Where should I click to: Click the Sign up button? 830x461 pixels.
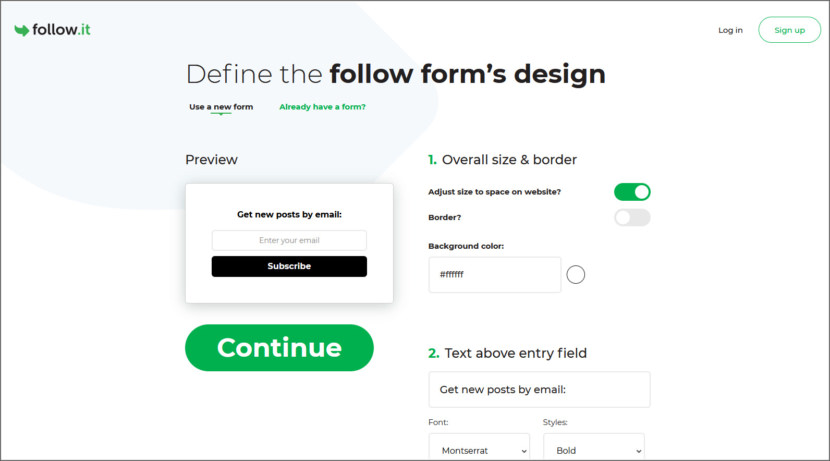coord(789,30)
